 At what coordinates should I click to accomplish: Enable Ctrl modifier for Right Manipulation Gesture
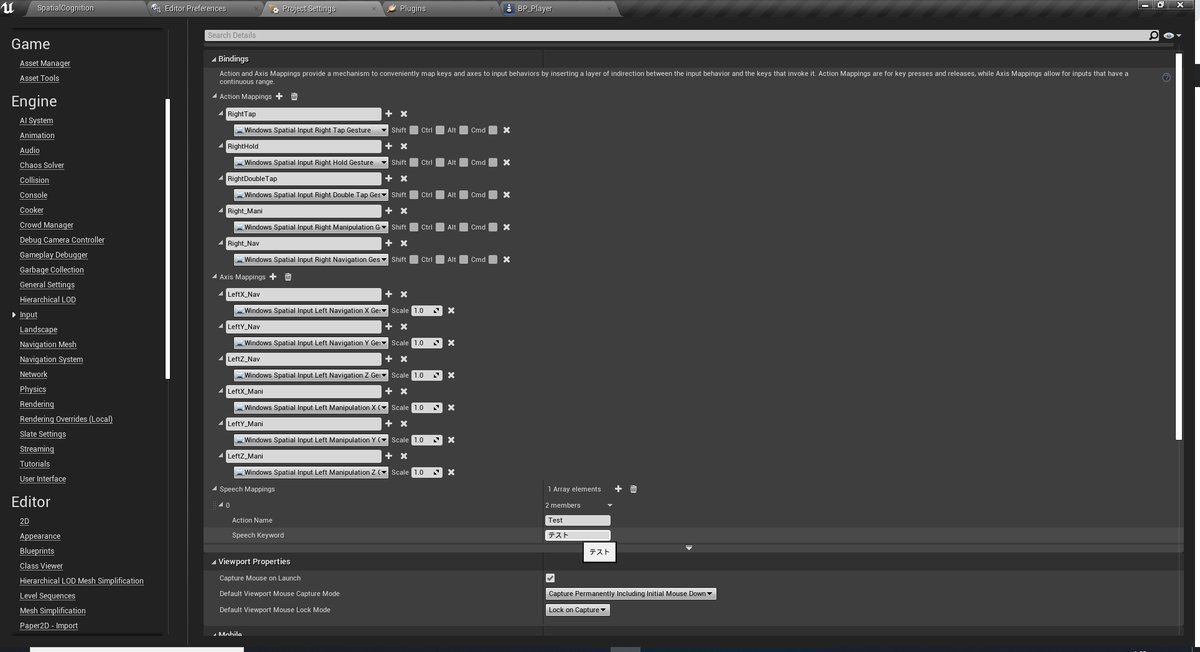pyautogui.click(x=440, y=227)
